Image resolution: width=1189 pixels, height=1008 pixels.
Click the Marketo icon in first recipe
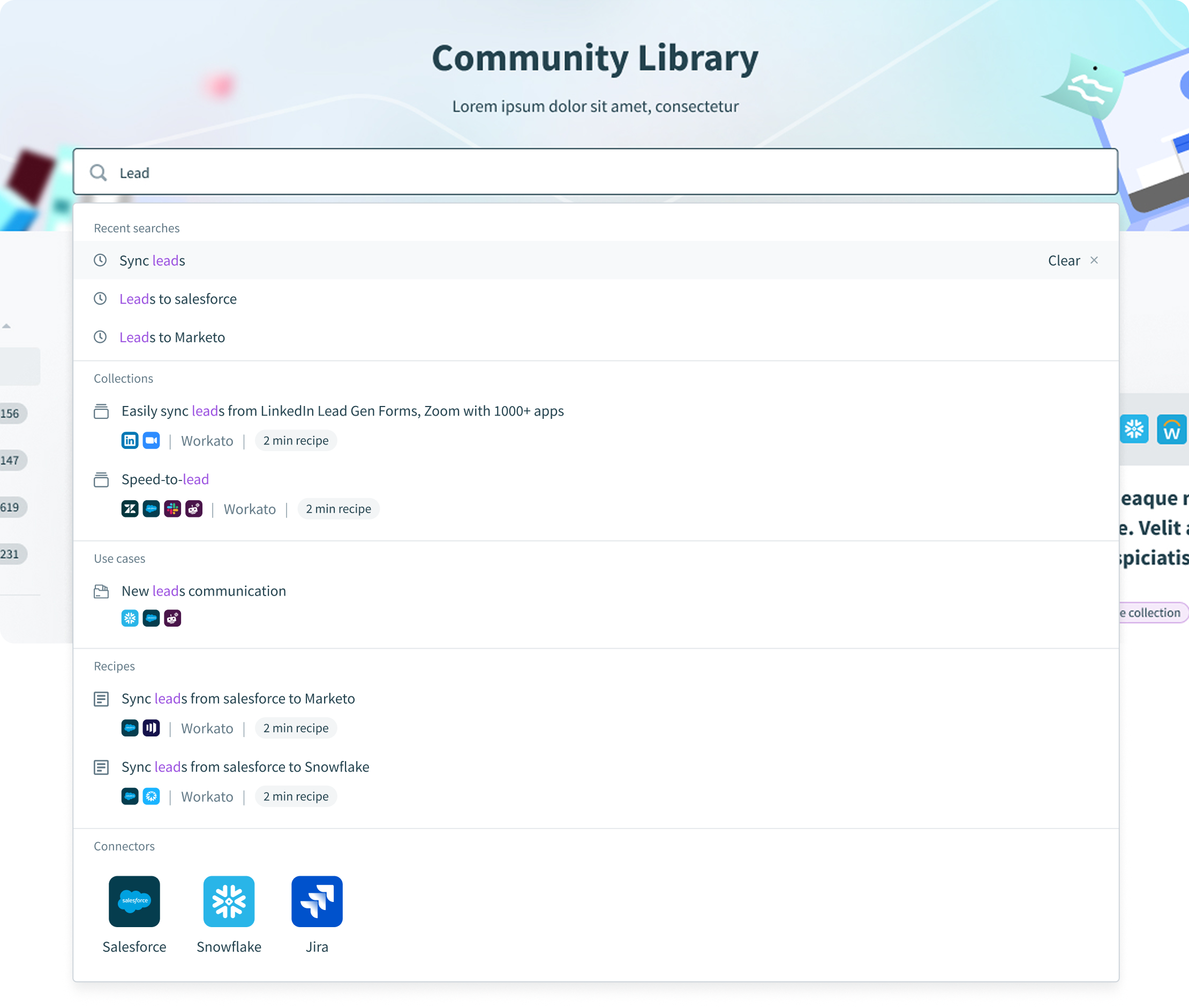pyautogui.click(x=152, y=728)
